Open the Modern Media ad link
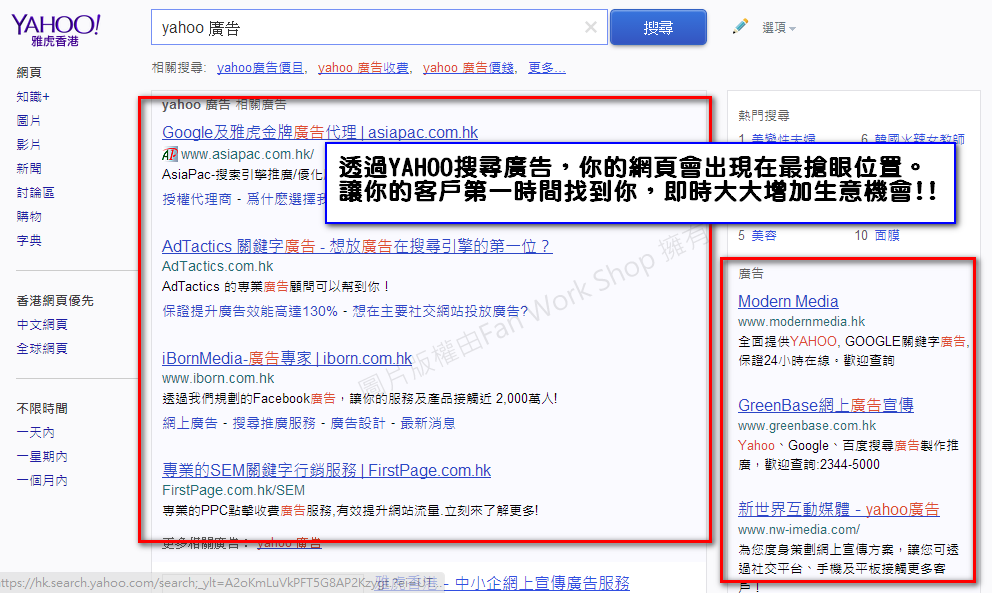992x593 pixels. point(788,302)
